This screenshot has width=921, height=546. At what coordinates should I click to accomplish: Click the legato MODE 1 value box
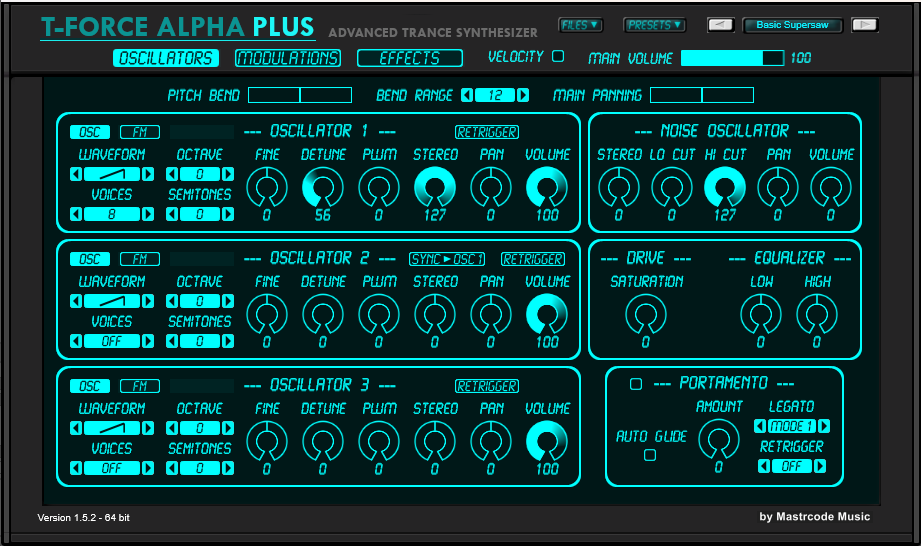coord(792,426)
